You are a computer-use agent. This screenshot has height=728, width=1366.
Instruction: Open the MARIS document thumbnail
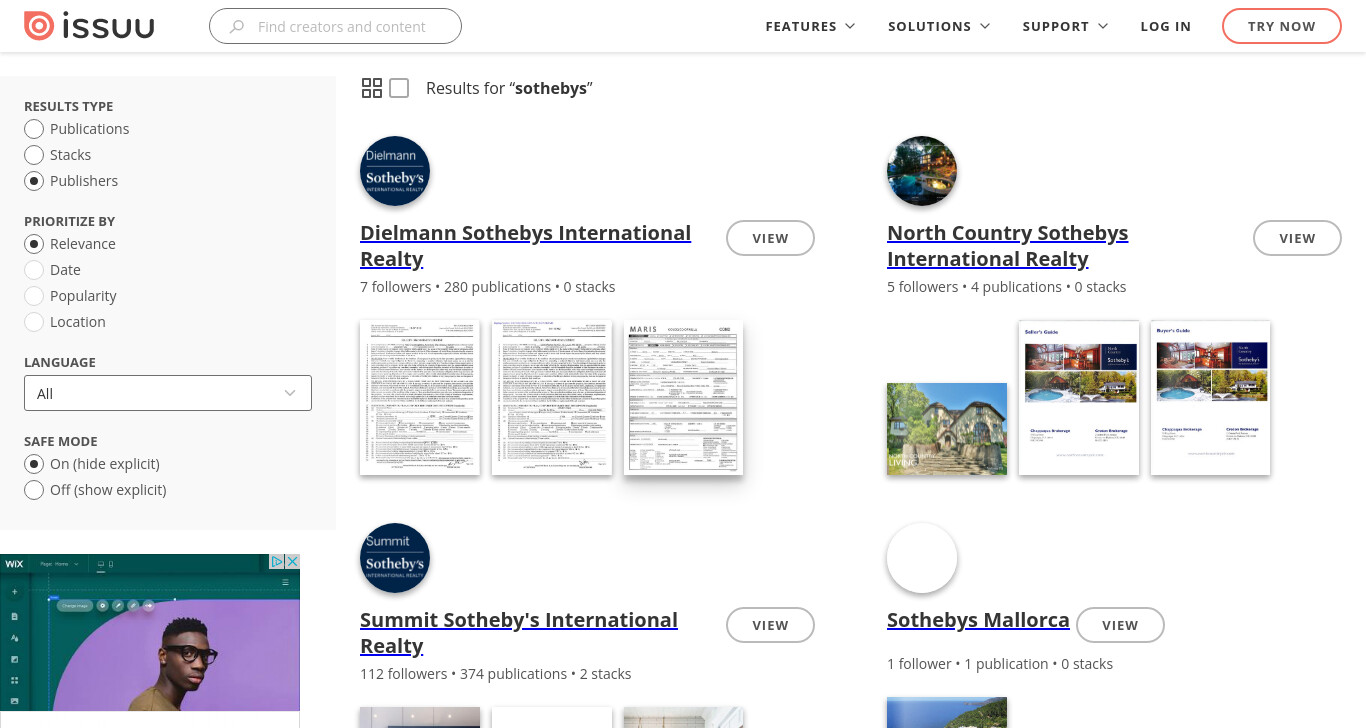(684, 398)
